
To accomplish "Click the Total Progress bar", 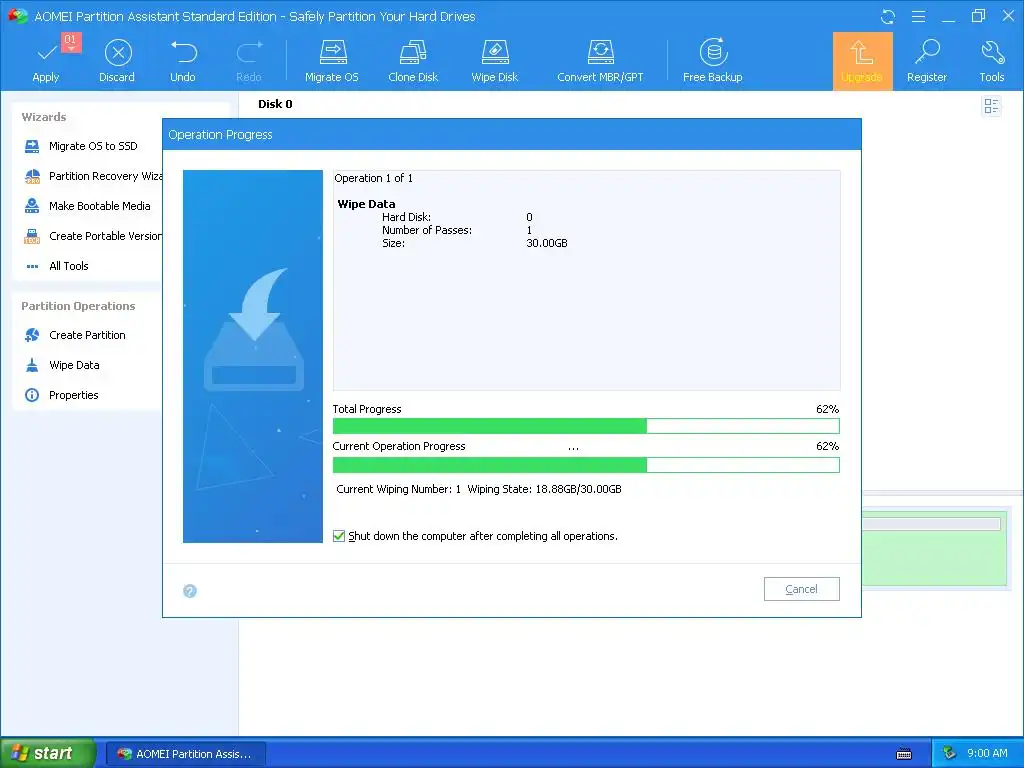I will tap(586, 426).
